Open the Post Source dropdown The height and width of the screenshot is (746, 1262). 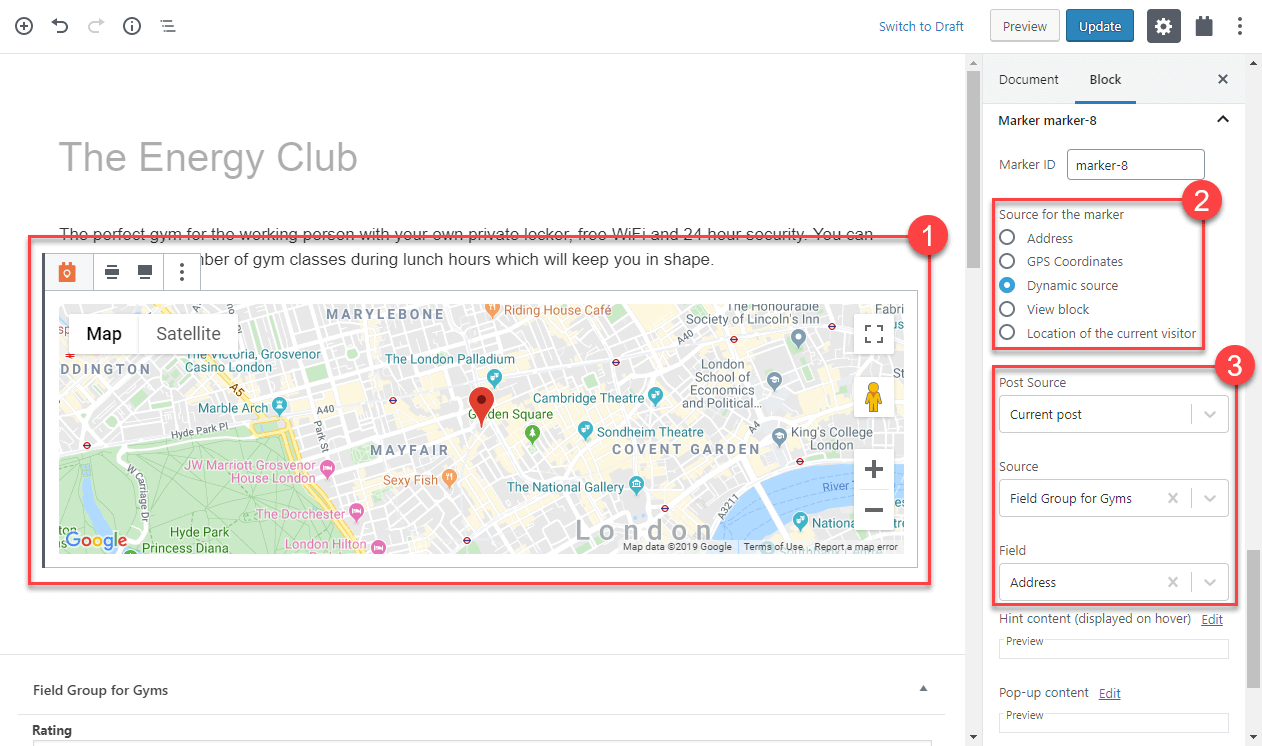coord(1113,414)
